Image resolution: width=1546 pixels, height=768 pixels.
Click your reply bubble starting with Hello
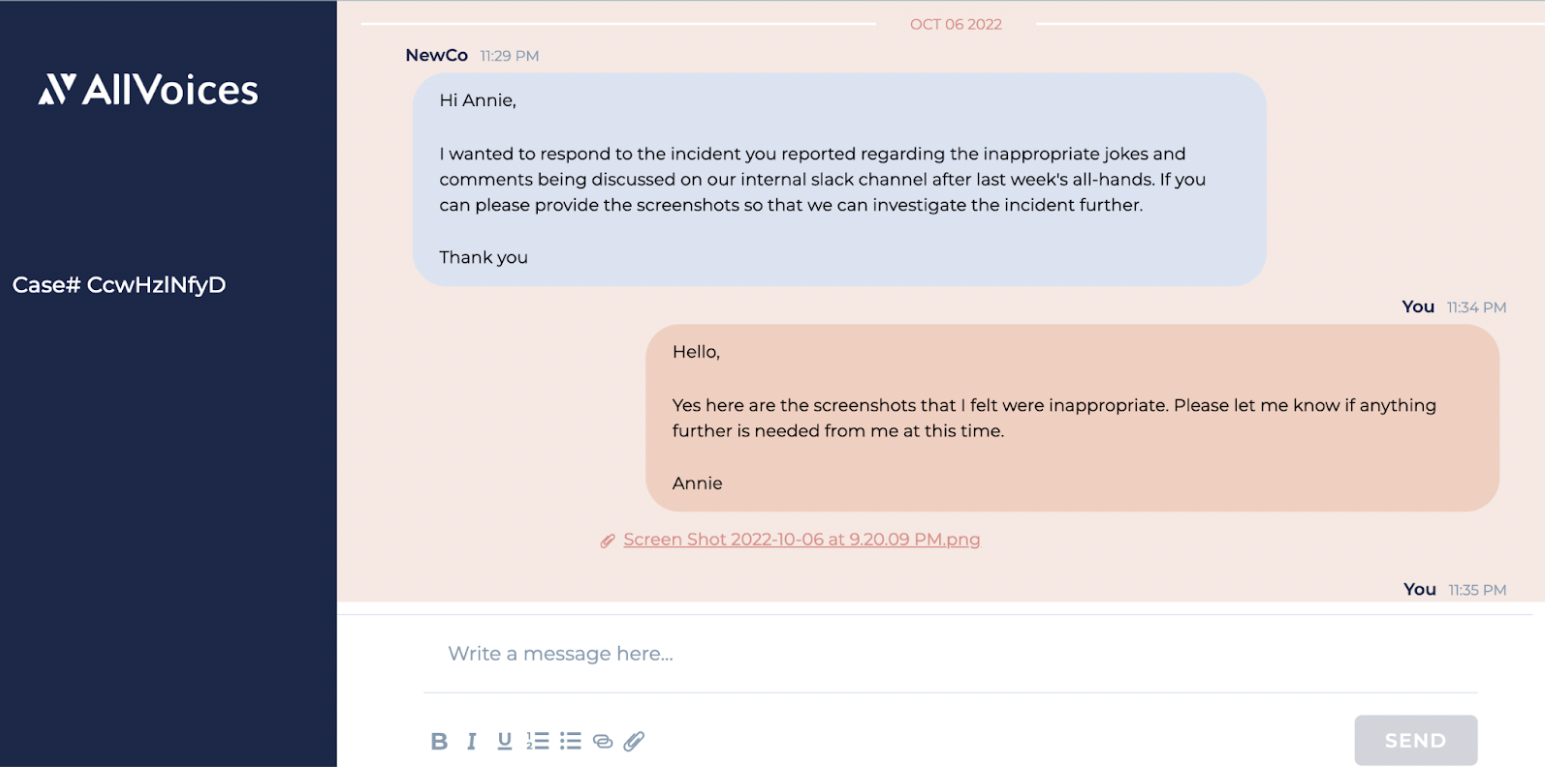(1072, 418)
